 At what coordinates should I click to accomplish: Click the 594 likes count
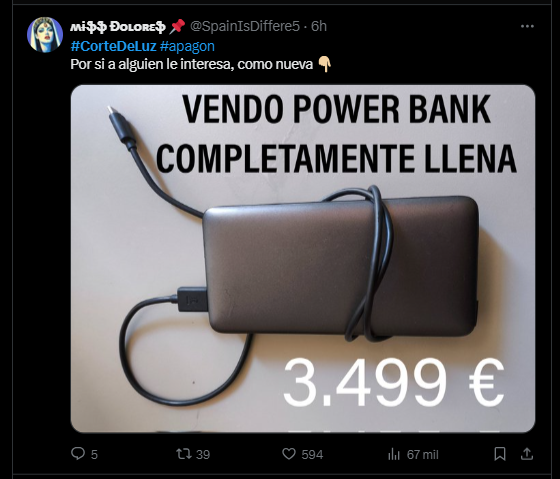(x=312, y=454)
